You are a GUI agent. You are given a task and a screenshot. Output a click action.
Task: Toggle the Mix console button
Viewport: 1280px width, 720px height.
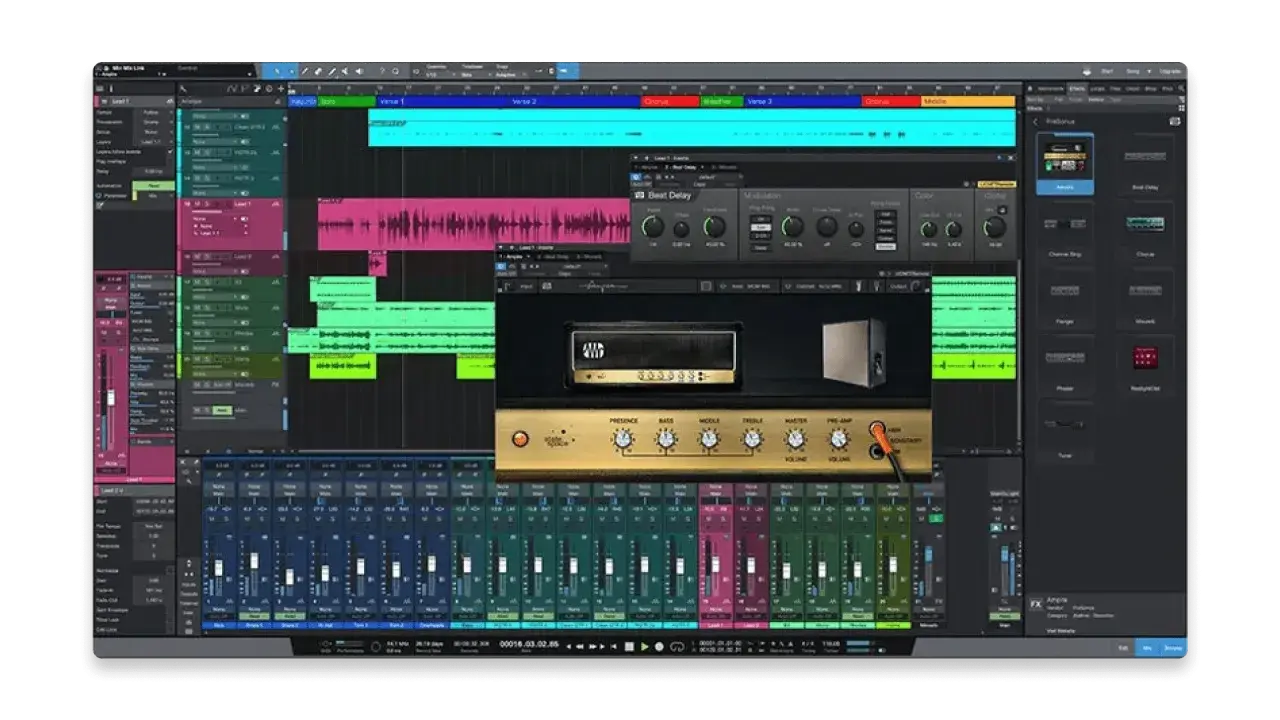point(1147,648)
